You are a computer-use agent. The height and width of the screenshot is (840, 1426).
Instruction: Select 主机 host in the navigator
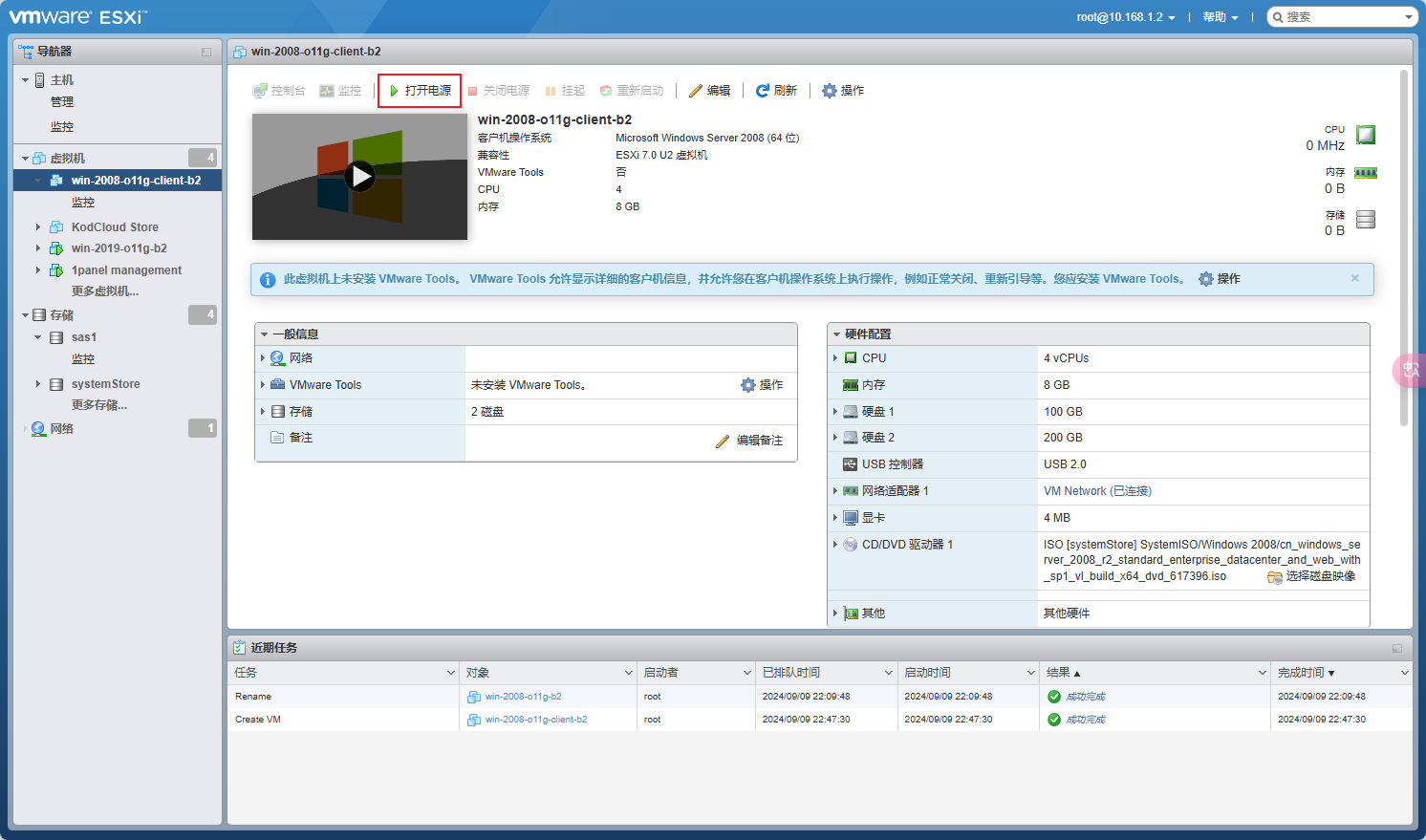coord(62,80)
